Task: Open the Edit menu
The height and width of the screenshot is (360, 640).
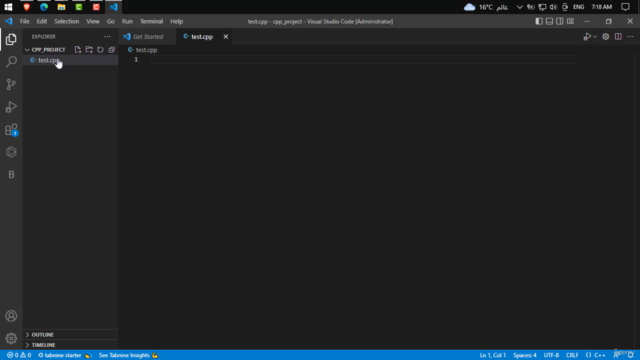Action: tap(42, 21)
